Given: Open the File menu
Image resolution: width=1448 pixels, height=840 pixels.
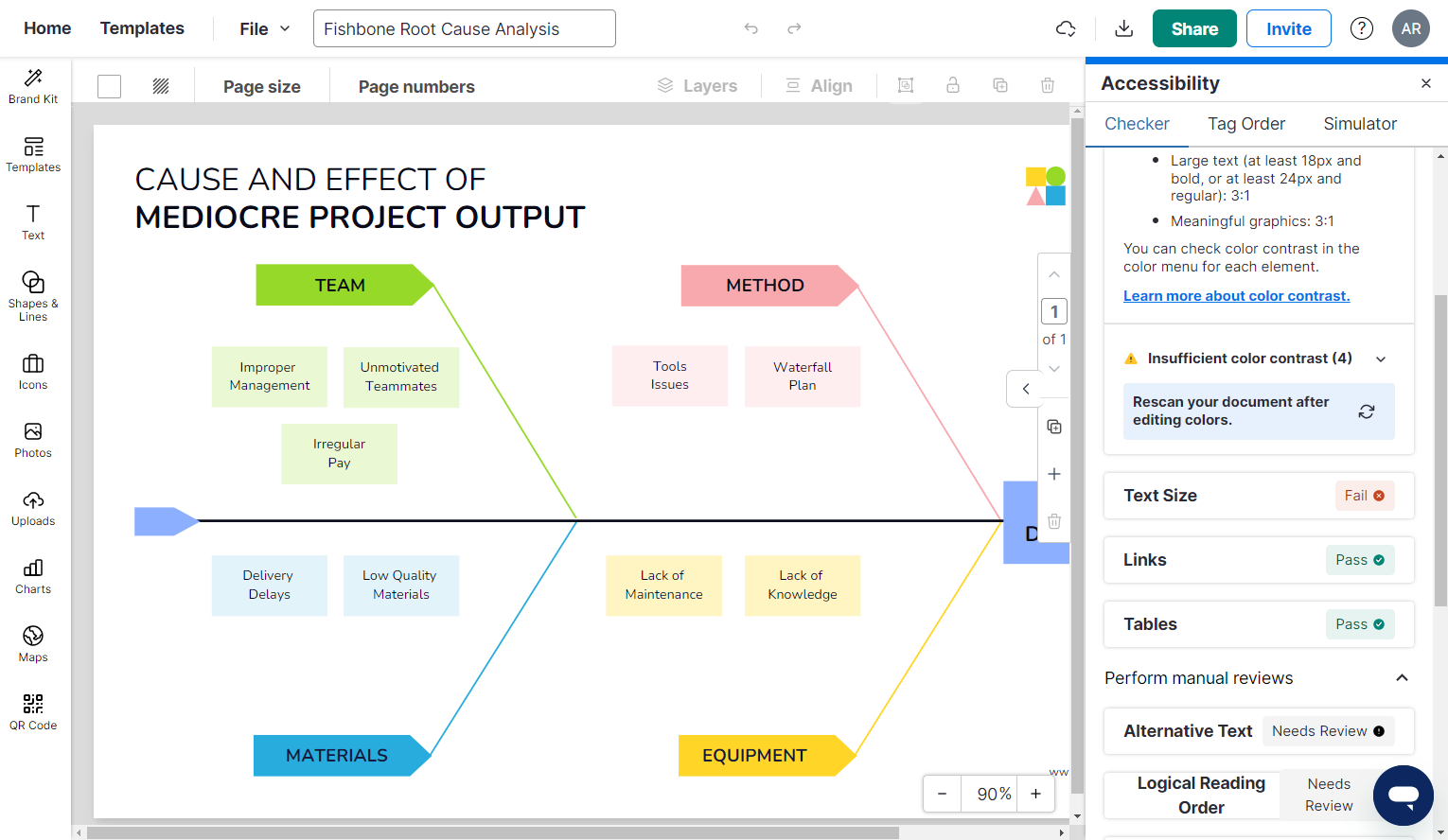Looking at the screenshot, I should [254, 28].
